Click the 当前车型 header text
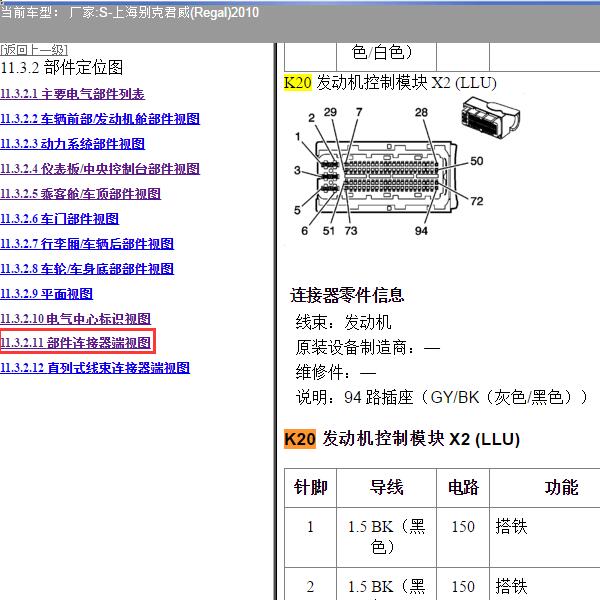600x600 pixels. (129, 13)
